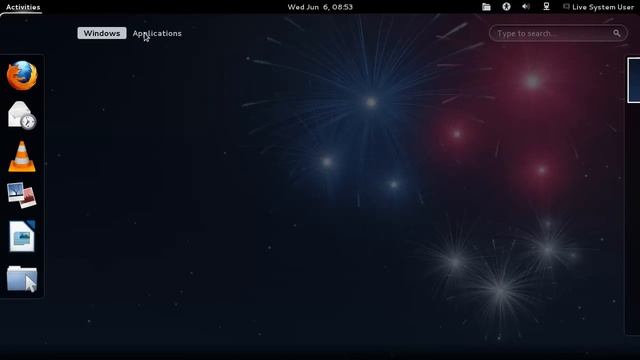Select the Windows view tab
This screenshot has width=640, height=360.
coord(102,33)
